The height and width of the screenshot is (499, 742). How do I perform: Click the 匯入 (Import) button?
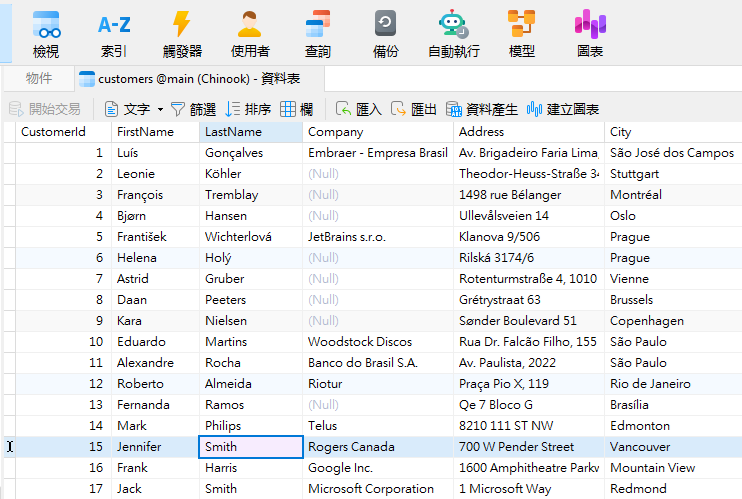click(358, 109)
